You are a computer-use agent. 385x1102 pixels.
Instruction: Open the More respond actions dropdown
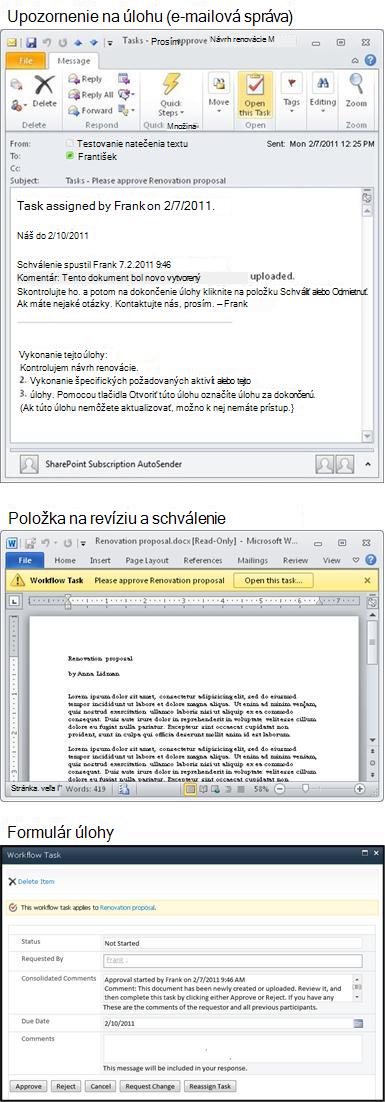point(126,110)
